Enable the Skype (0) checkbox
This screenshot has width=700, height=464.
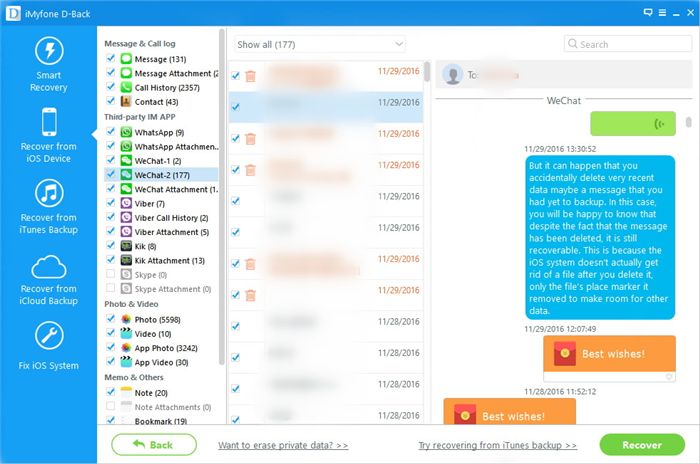(x=111, y=274)
